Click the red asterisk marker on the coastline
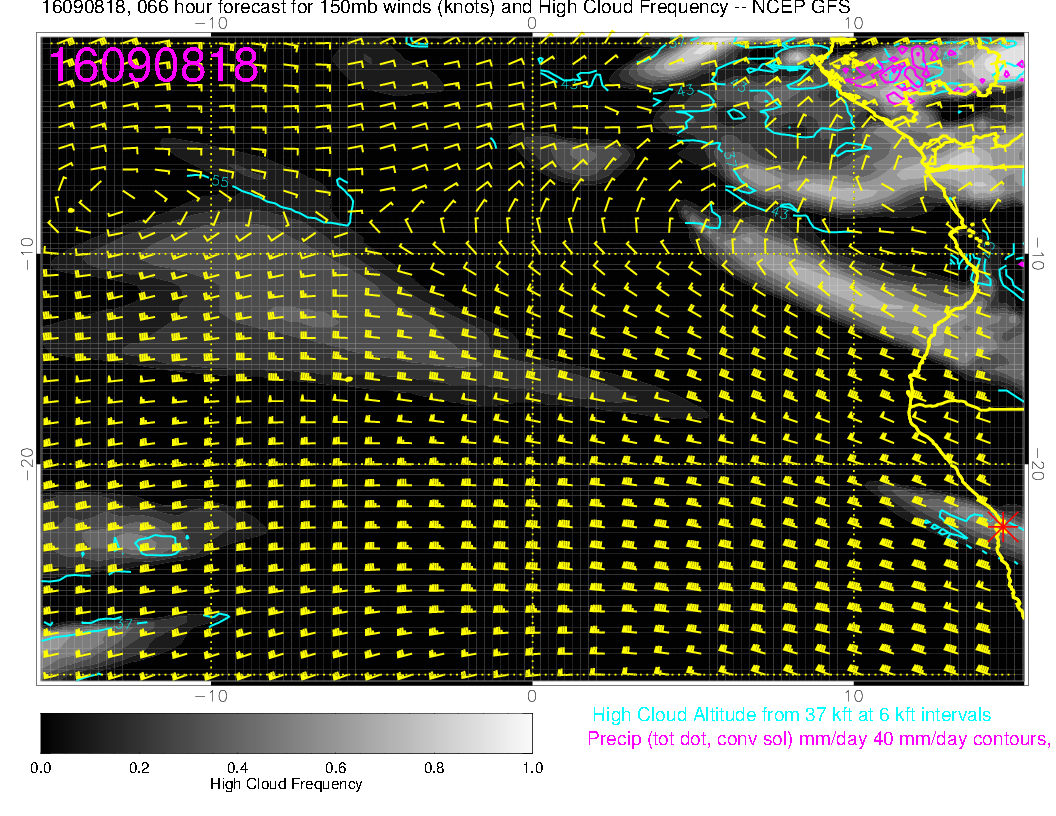1056x816 pixels. coord(1003,526)
